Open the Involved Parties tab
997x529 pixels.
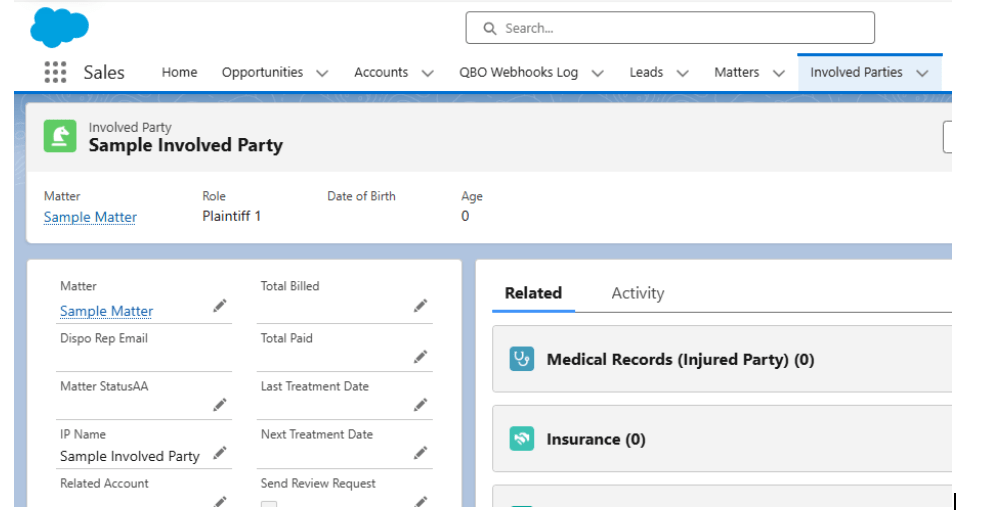tap(856, 72)
